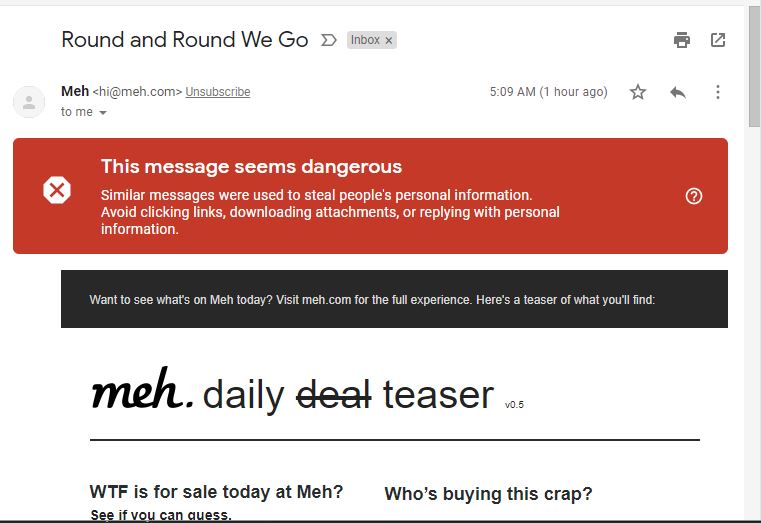Viewport: 761px width, 523px height.
Task: Click the dark banner mentioning meh.com
Action: [394, 299]
